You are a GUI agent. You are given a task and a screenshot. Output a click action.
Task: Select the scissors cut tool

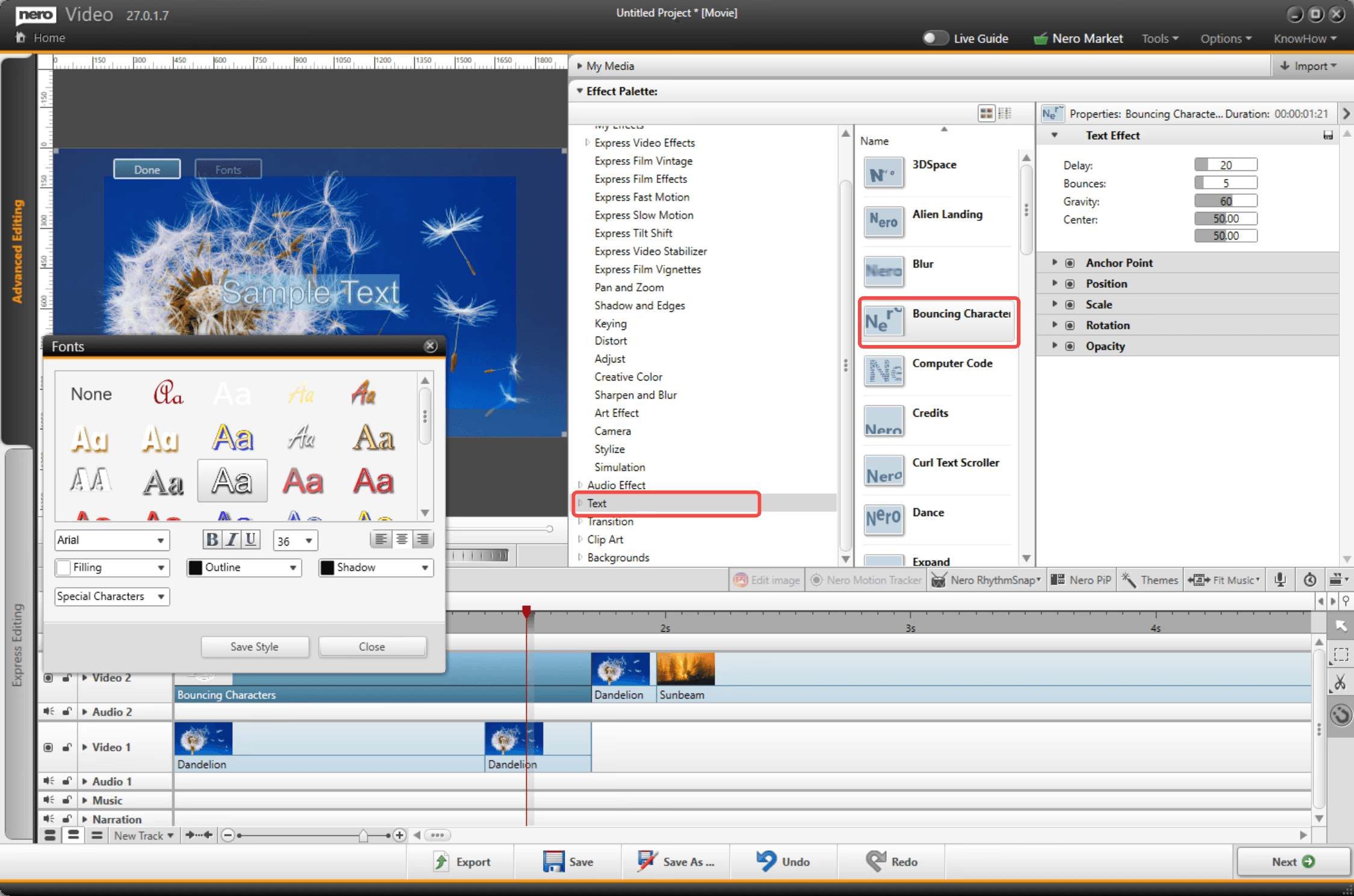point(1340,683)
